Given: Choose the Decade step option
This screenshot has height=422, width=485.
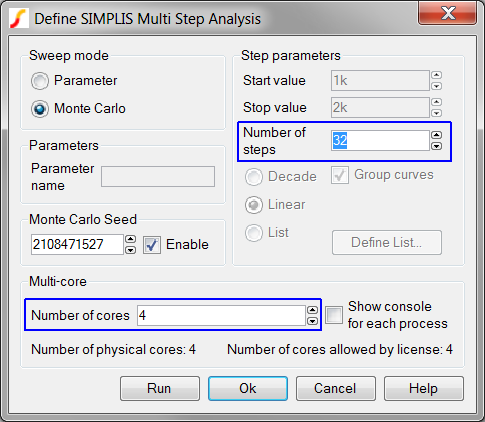Looking at the screenshot, I should click(254, 177).
